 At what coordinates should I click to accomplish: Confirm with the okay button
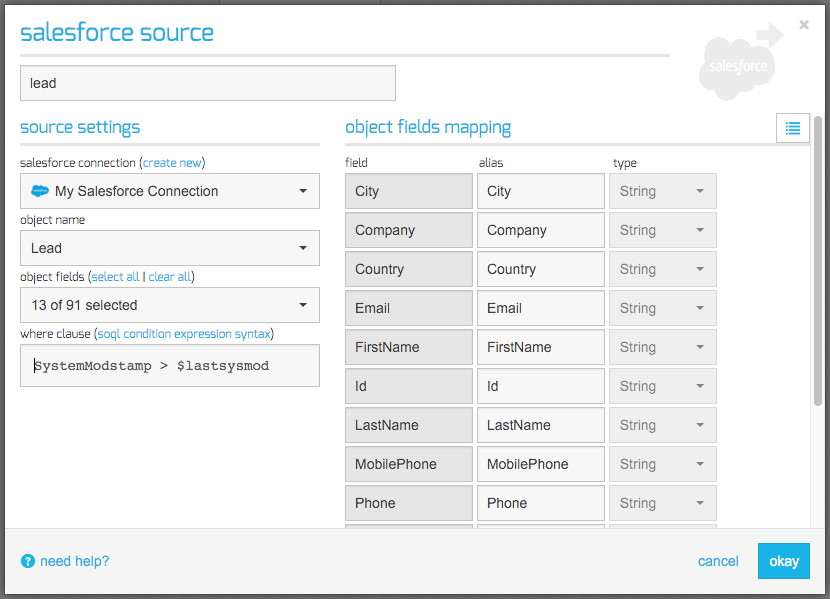pos(783,561)
